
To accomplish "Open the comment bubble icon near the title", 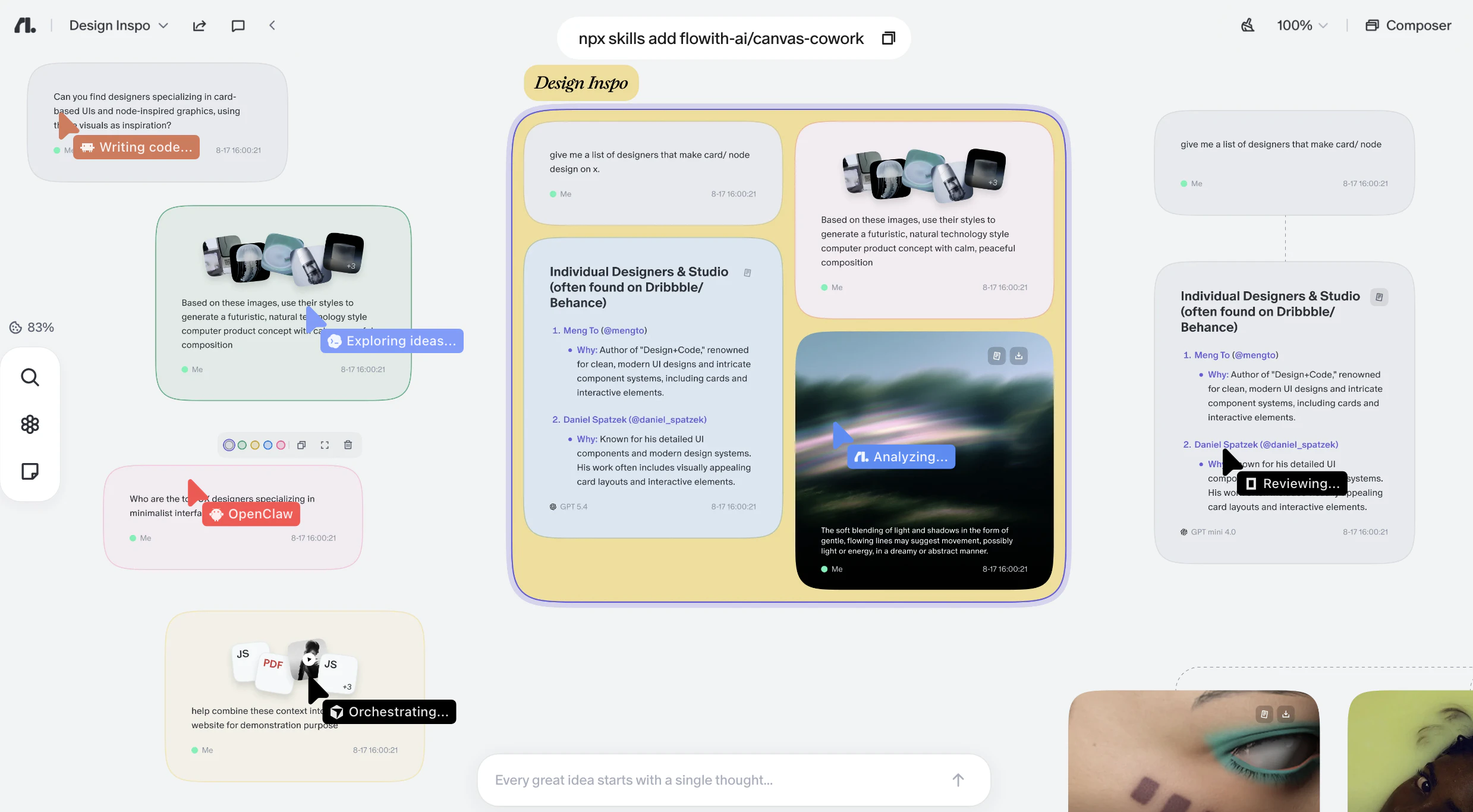I will point(238,26).
